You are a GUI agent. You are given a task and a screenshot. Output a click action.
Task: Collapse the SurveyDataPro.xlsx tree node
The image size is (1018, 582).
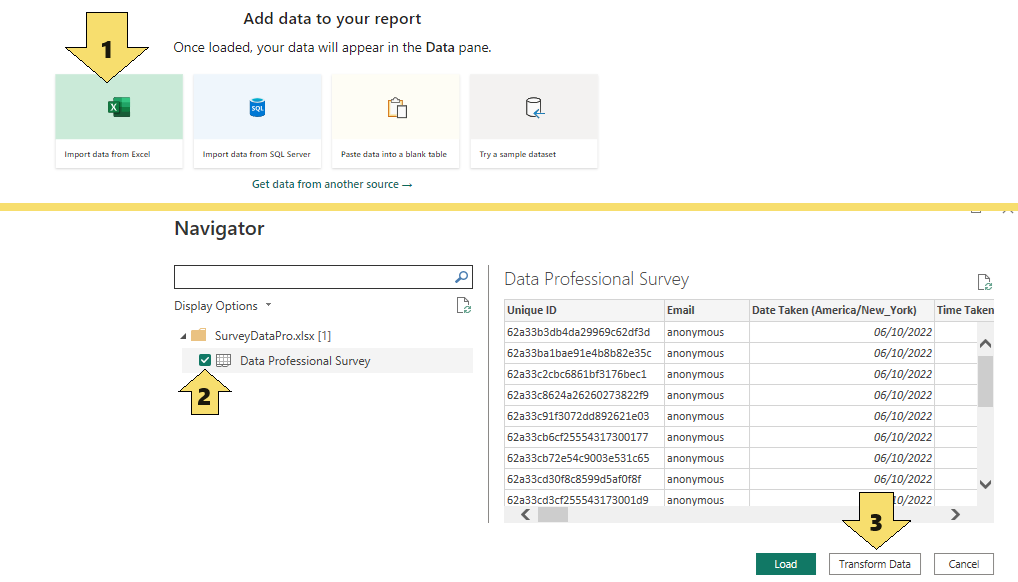(x=183, y=336)
